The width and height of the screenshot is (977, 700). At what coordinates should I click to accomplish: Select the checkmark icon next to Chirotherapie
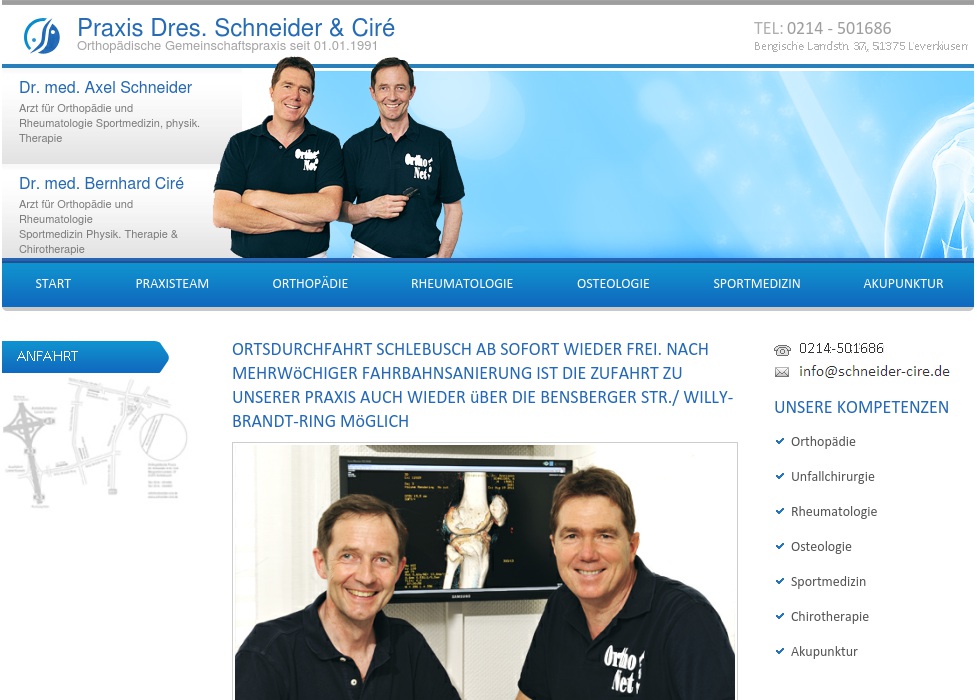pos(780,616)
